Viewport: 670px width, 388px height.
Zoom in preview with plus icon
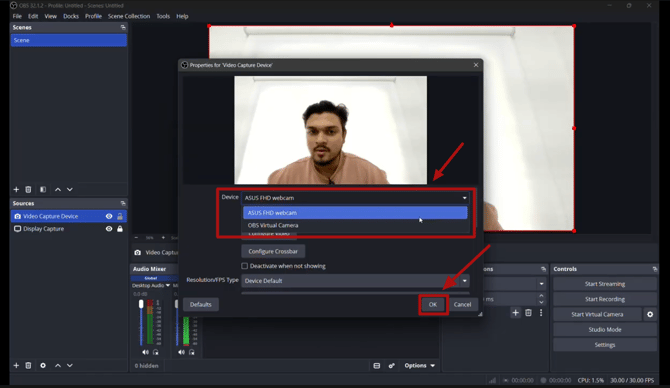point(163,238)
